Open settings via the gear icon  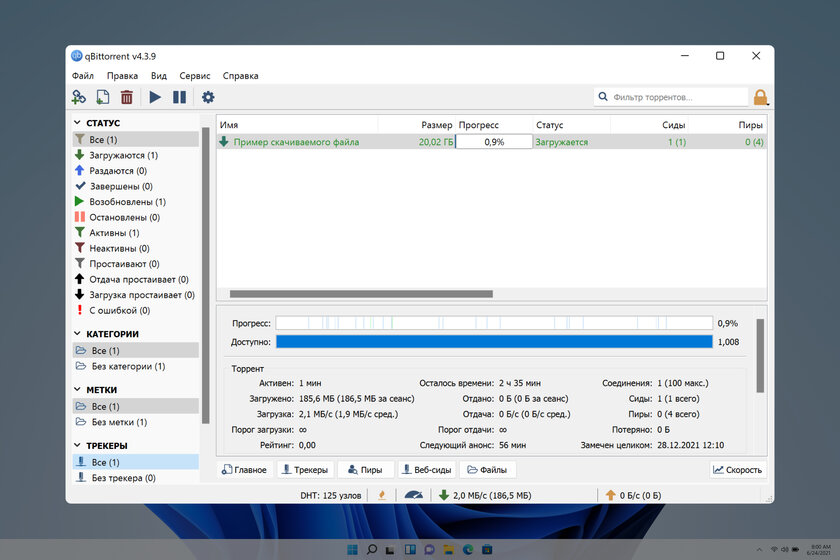208,97
